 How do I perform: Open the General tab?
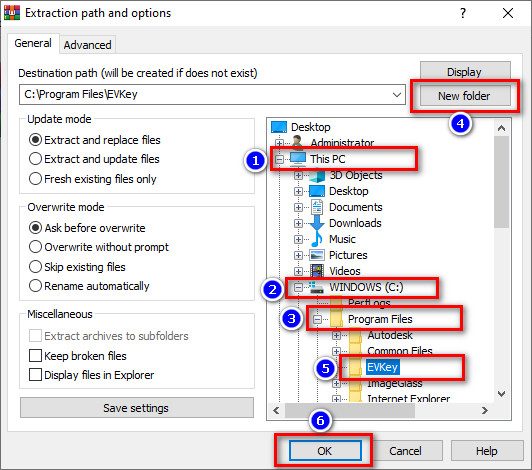tap(33, 43)
